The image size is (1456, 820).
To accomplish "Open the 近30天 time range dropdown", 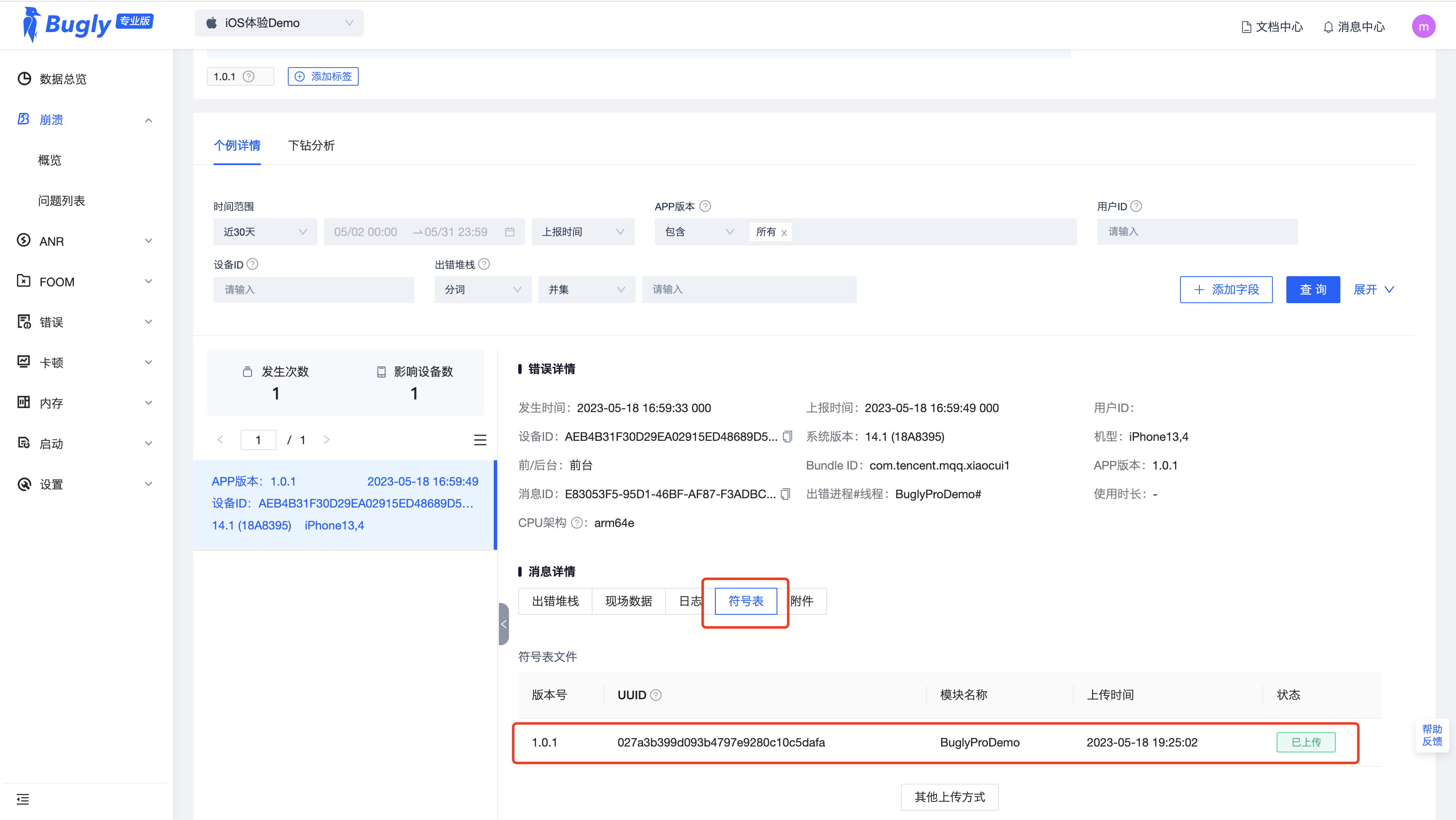I will pos(265,232).
